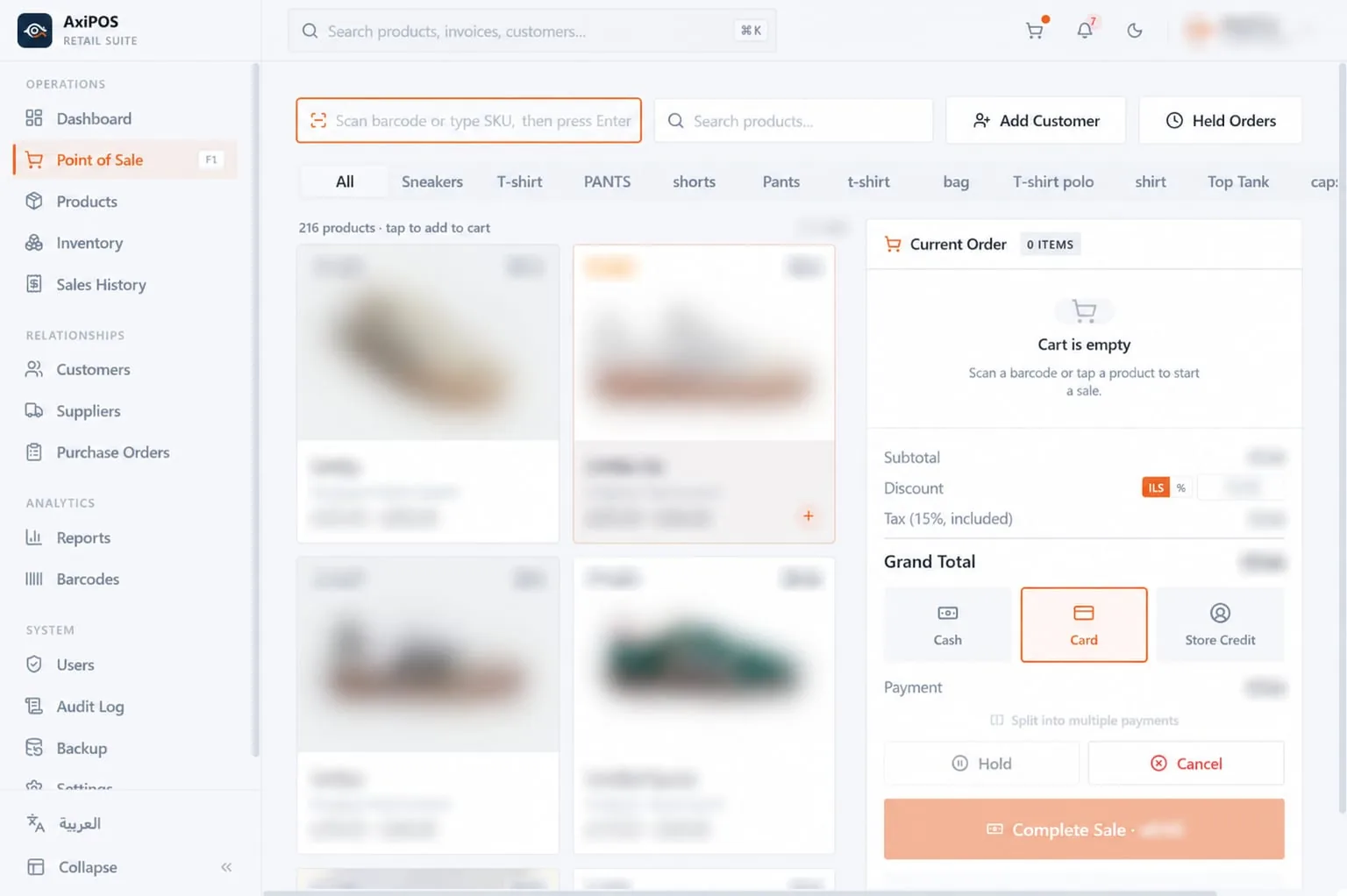Focus the global search bar
Viewport: 1347px width, 896px height.
click(x=532, y=31)
